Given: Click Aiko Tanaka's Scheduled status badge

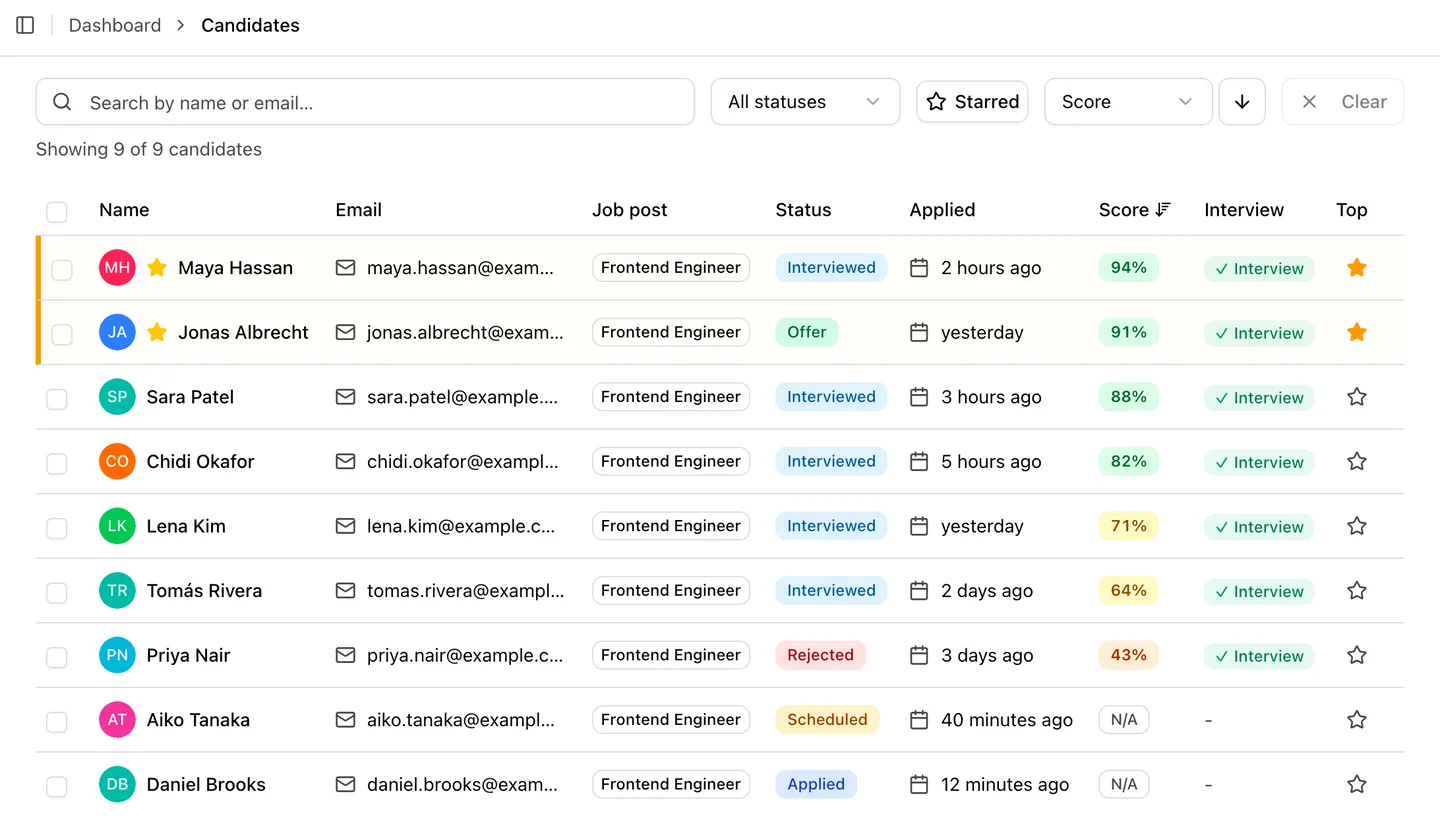Looking at the screenshot, I should pos(827,719).
